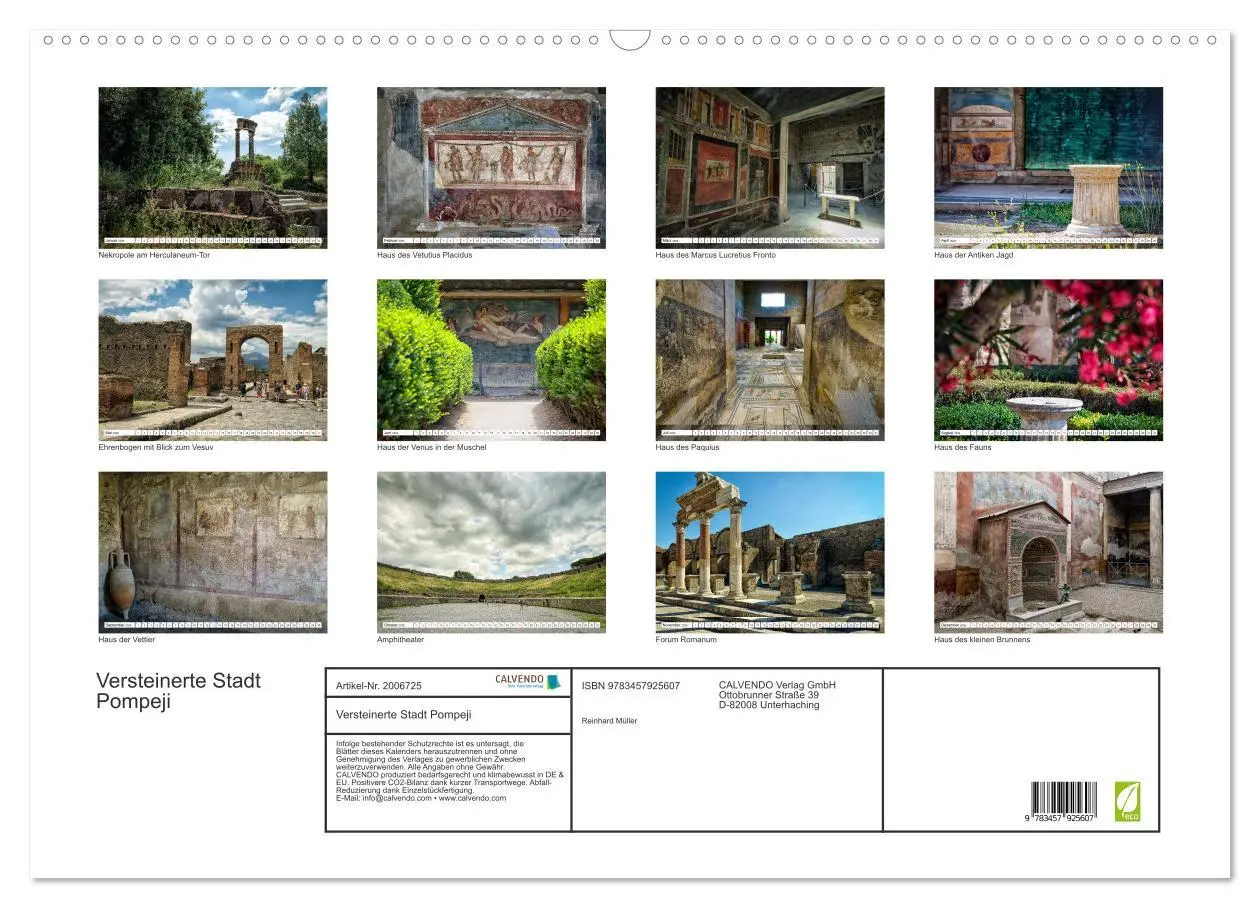Screen dimensions: 1260x908
Task: Click the ISBN barcode graphic
Action: pos(1062,798)
